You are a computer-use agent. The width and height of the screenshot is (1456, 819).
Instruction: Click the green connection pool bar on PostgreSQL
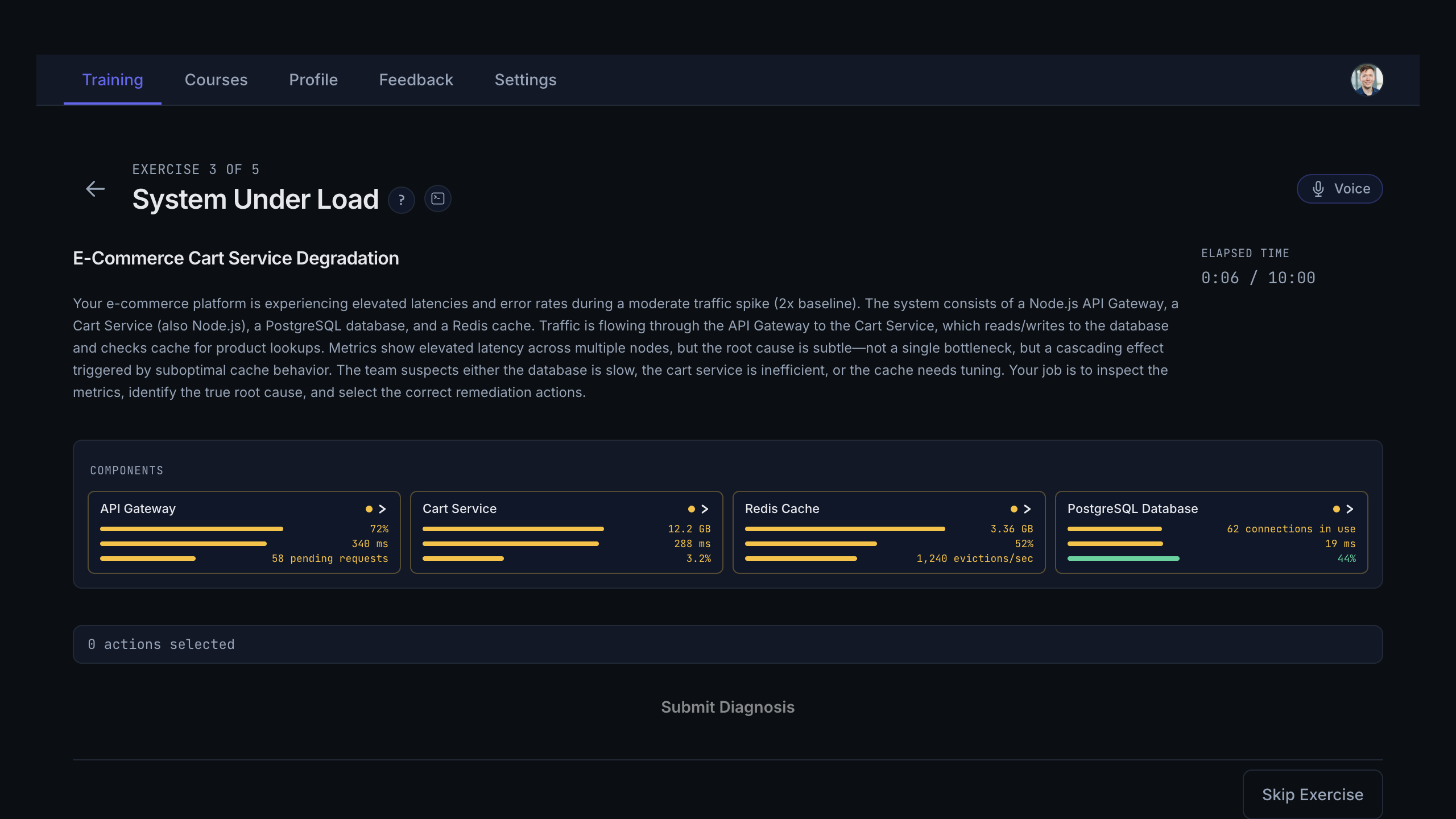1123,558
